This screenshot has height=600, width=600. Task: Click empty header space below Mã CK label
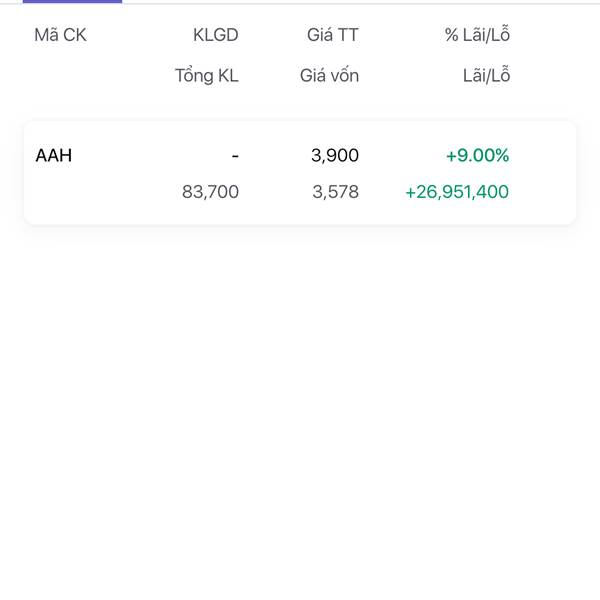60,75
